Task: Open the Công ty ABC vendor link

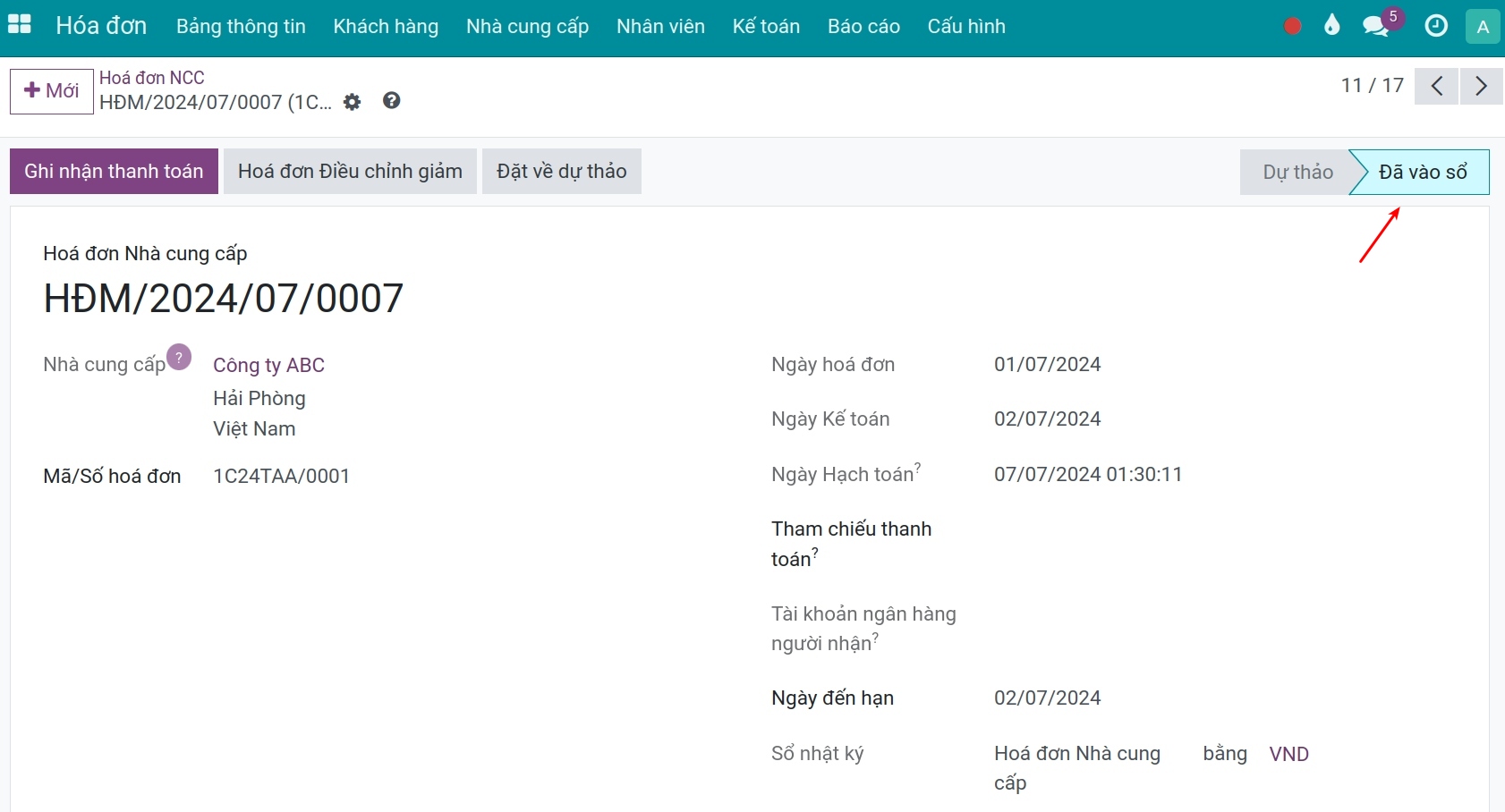Action: [268, 365]
